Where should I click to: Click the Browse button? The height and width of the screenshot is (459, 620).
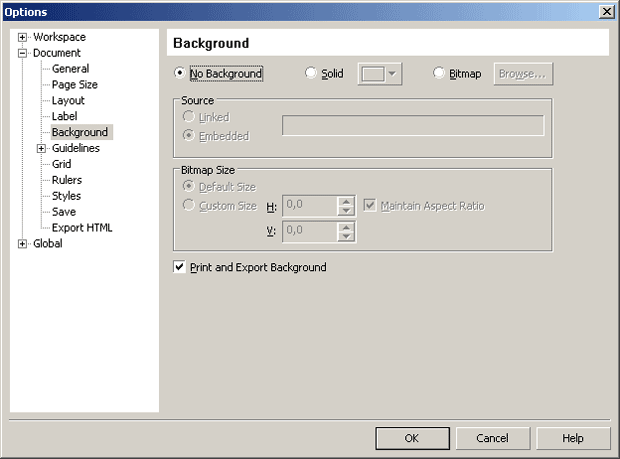coord(523,74)
